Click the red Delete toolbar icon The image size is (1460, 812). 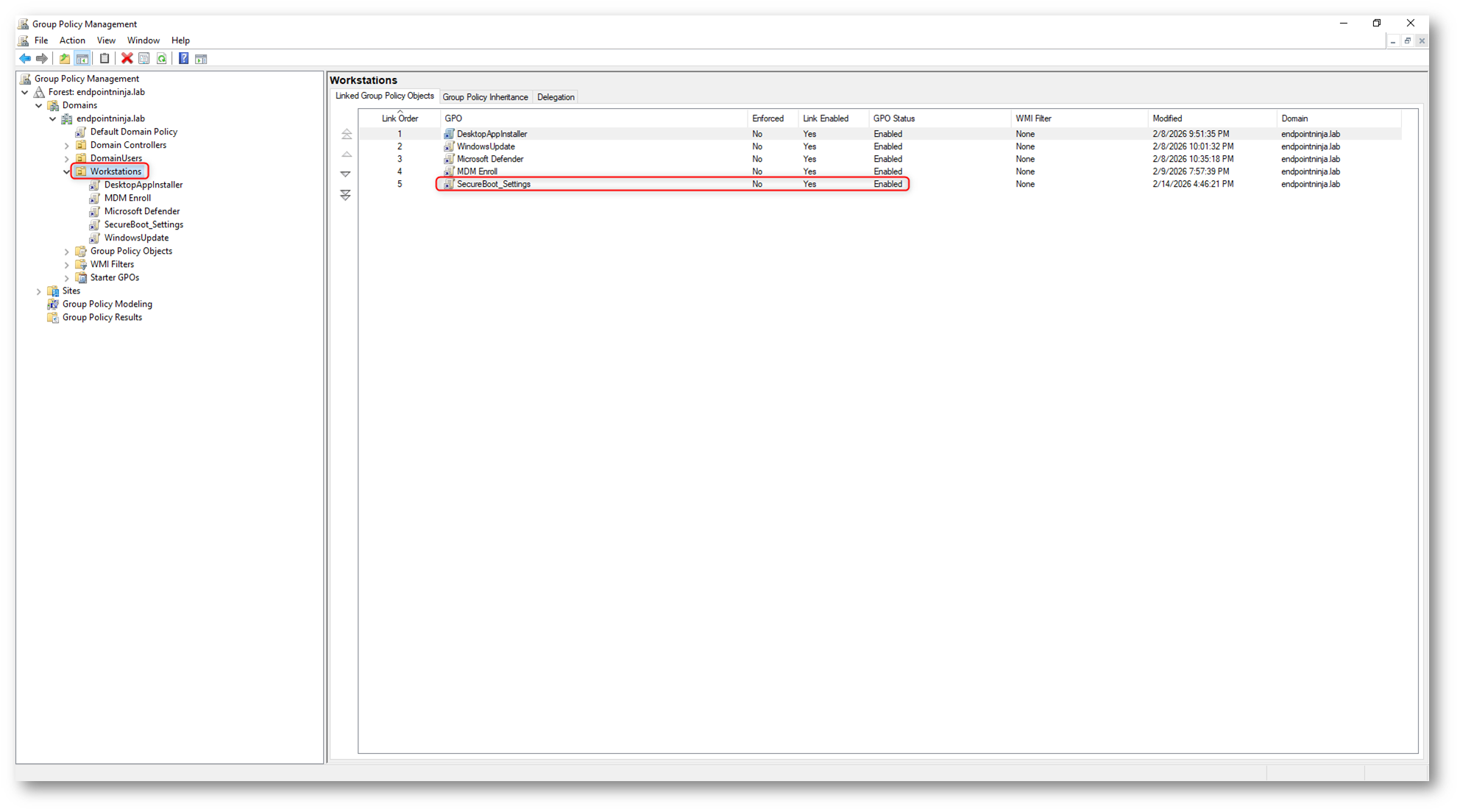[x=127, y=59]
